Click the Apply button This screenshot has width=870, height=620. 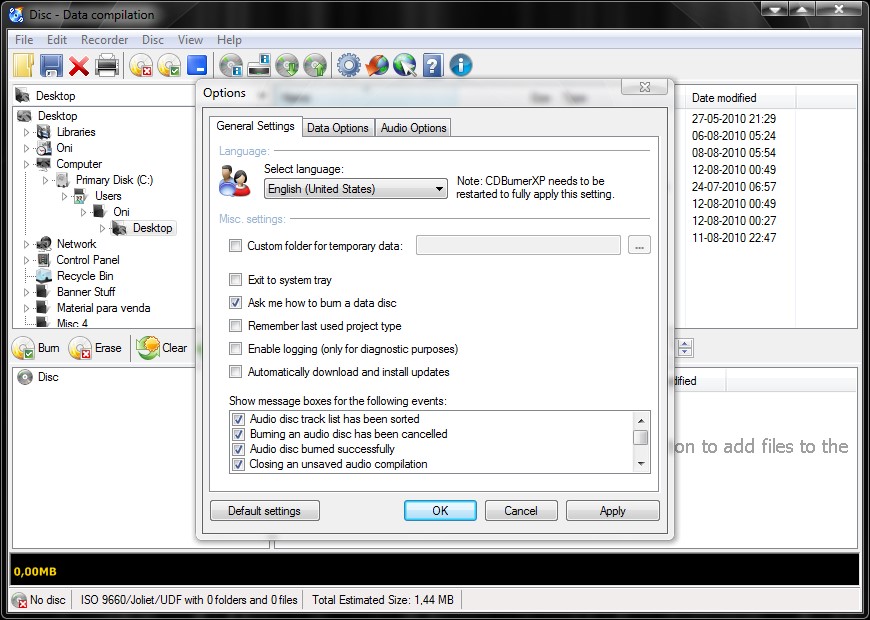click(x=612, y=511)
